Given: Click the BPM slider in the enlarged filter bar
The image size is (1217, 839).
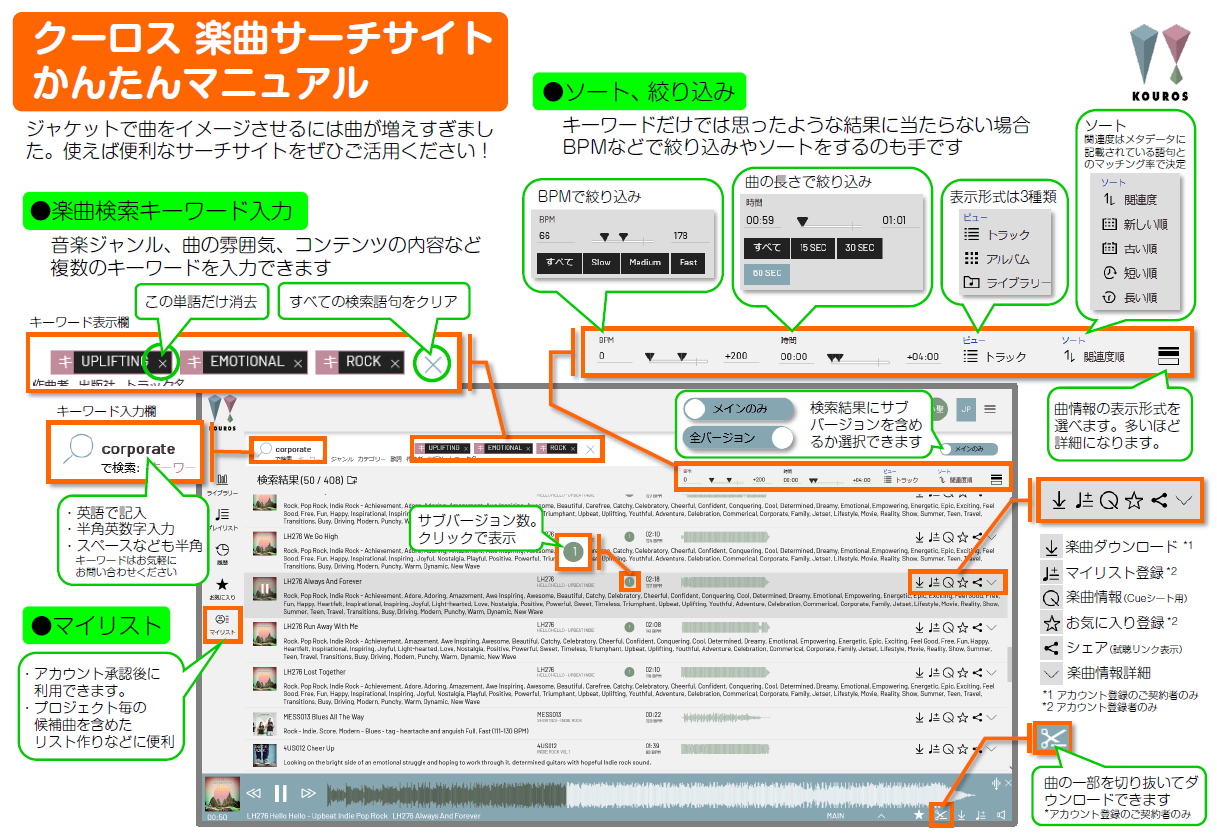Looking at the screenshot, I should (x=677, y=357).
